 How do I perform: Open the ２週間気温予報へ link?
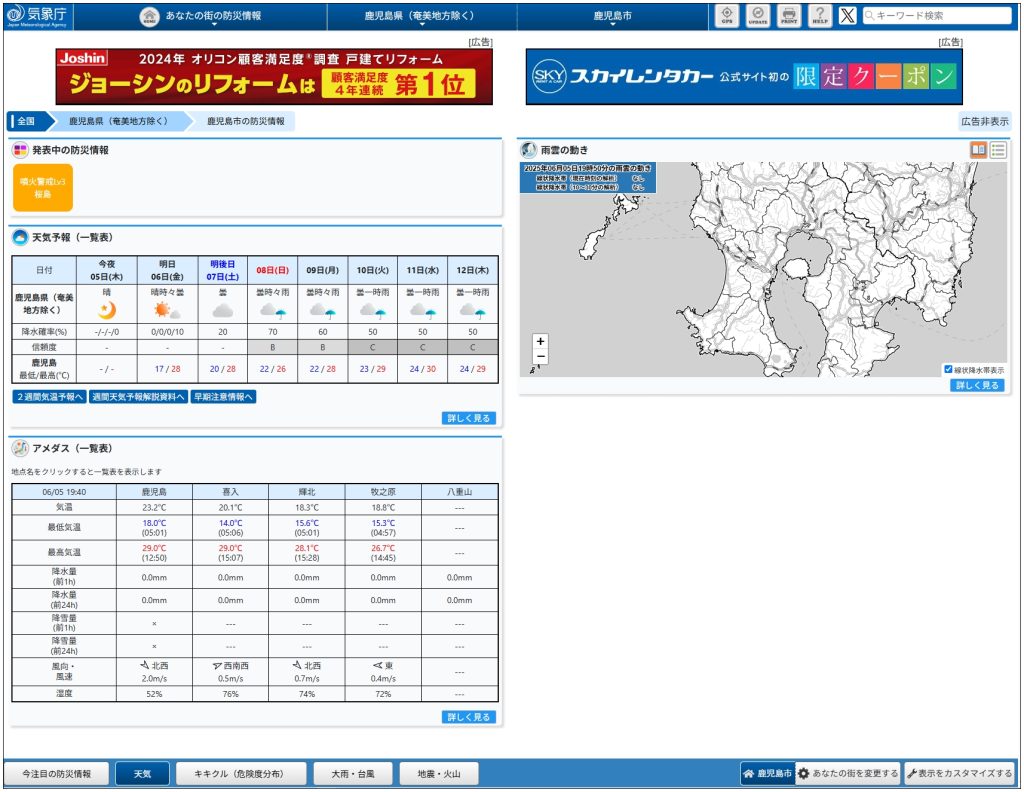click(x=49, y=397)
